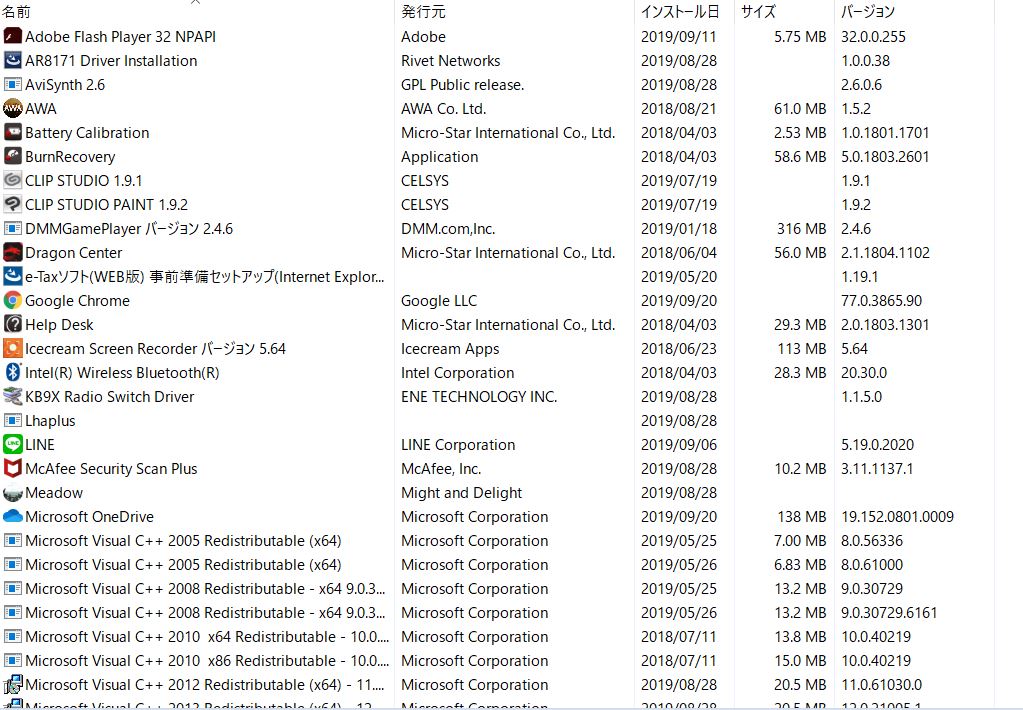Sort by the 名前 column header

(x=17, y=13)
